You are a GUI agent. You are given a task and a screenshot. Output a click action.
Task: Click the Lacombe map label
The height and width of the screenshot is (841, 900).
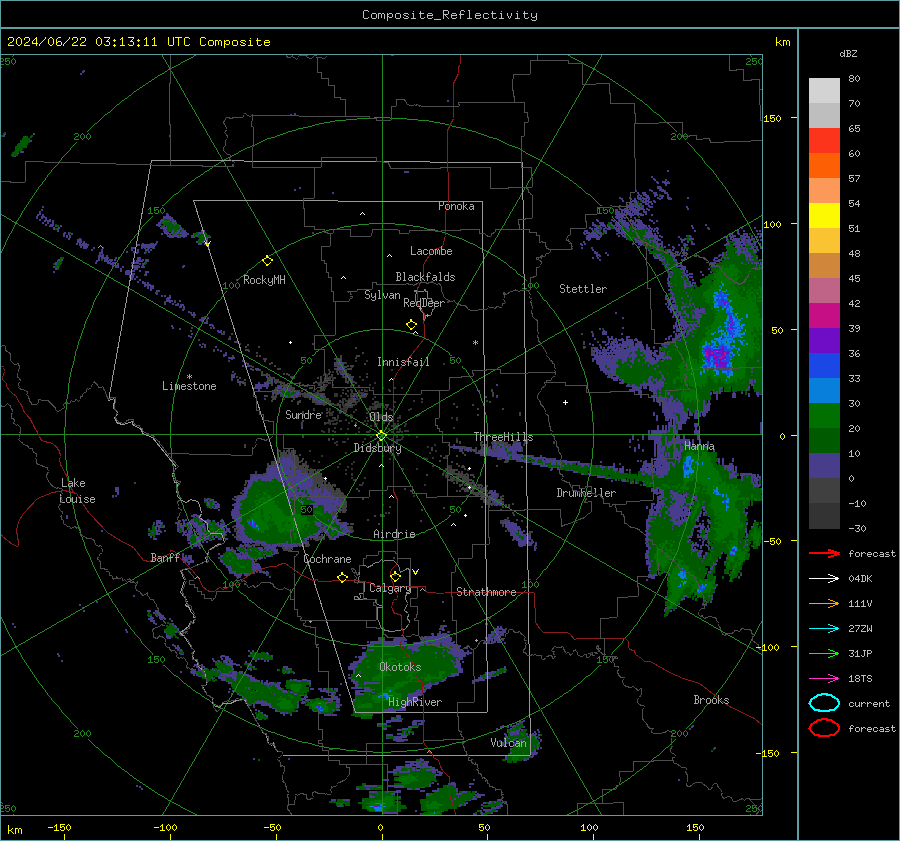[431, 251]
